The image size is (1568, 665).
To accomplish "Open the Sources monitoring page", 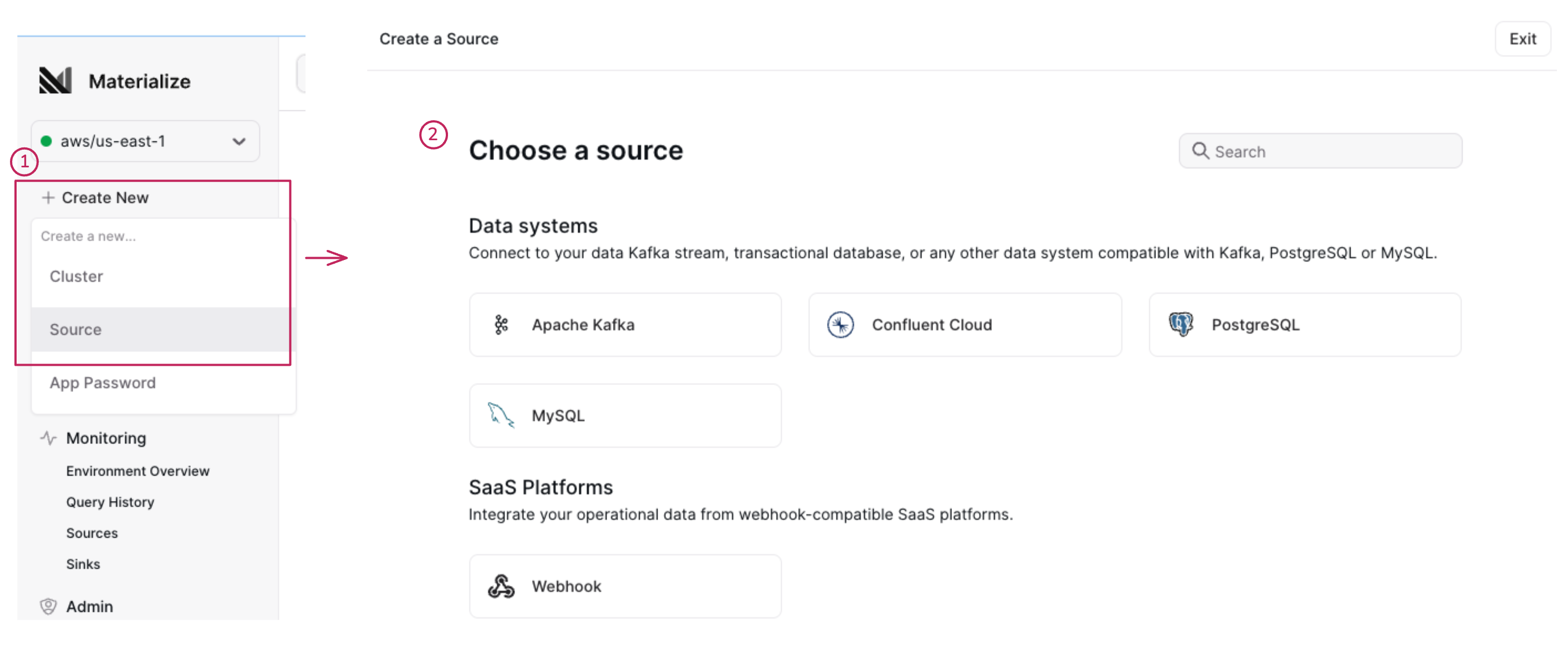I will pos(92,533).
